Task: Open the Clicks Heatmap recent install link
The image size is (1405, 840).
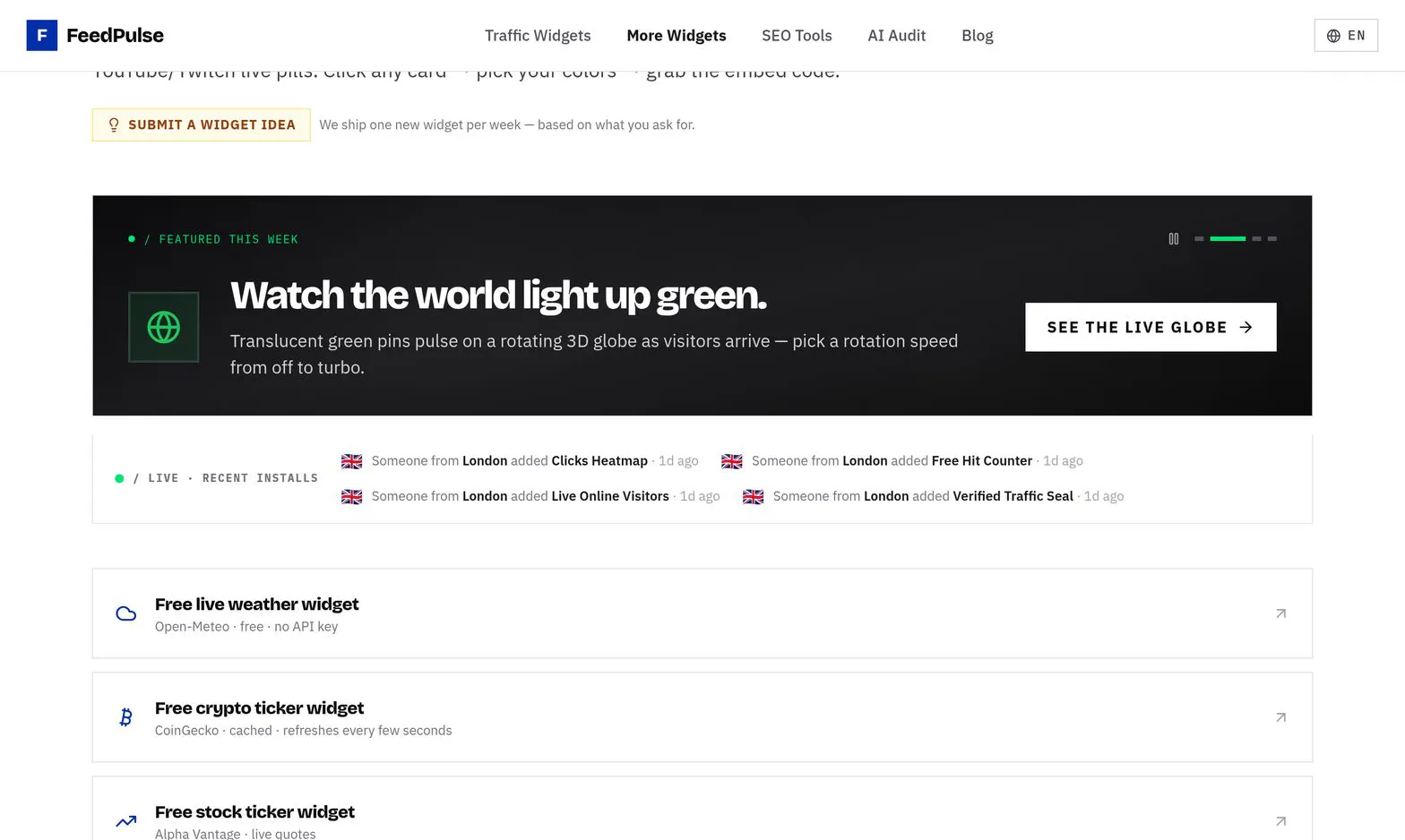Action: tap(599, 460)
